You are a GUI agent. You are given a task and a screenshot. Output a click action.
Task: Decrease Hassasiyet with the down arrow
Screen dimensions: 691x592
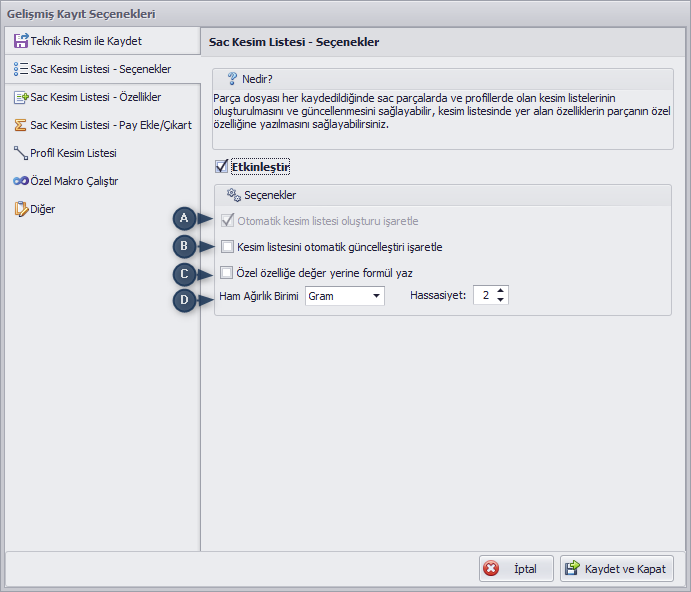coord(500,300)
